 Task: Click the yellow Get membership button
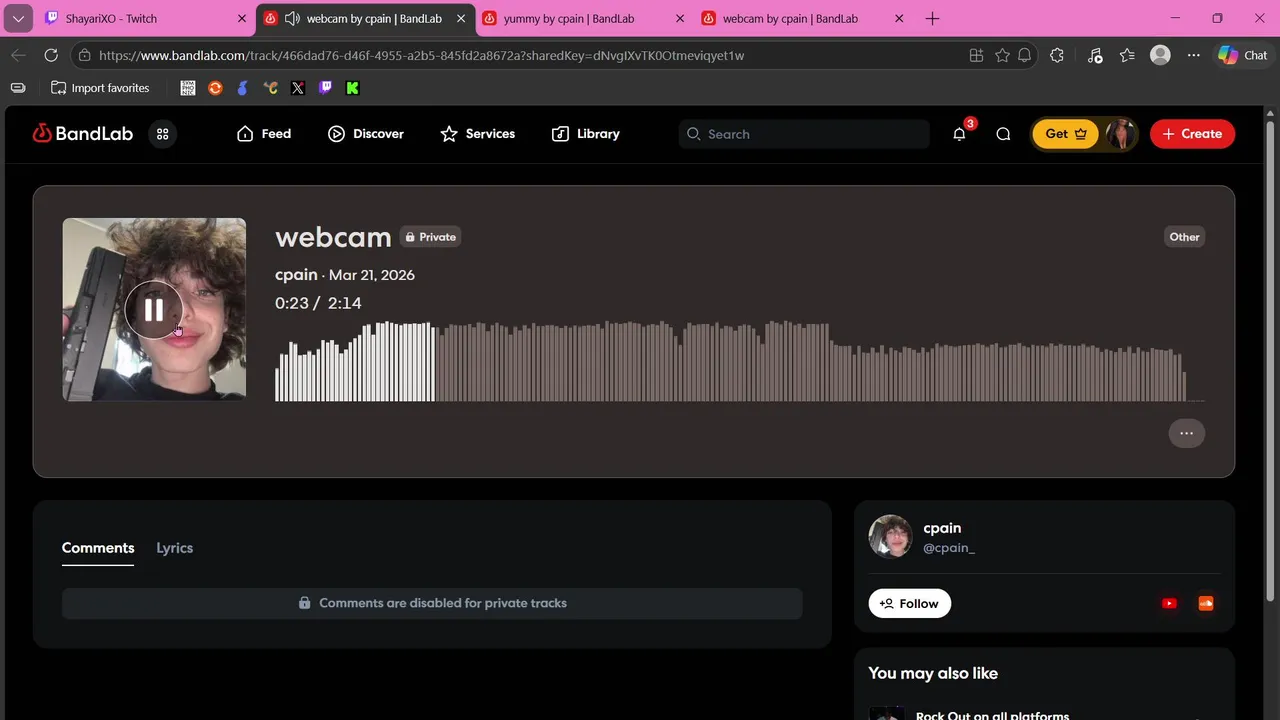(1065, 134)
